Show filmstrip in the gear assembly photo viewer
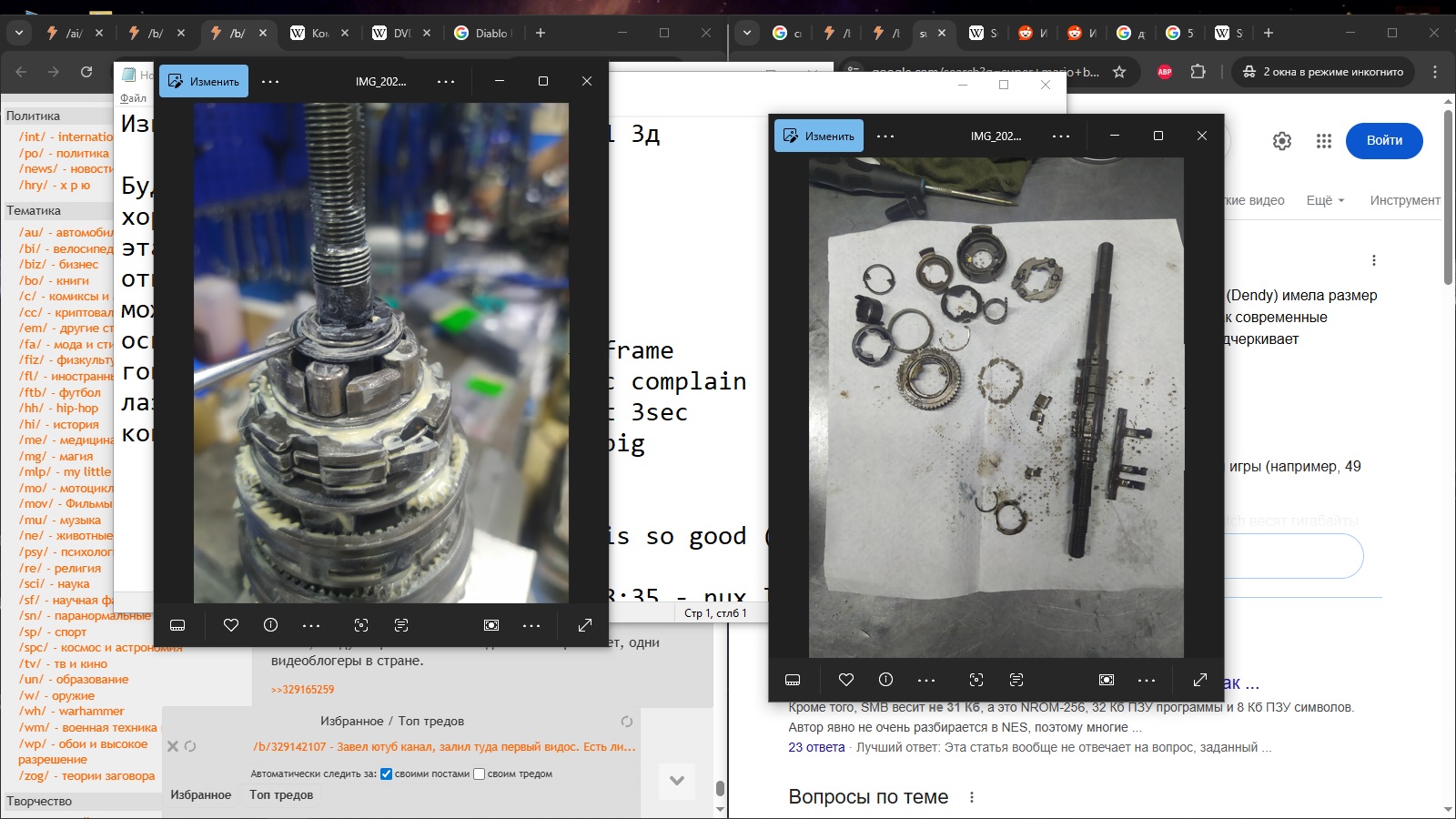This screenshot has width=1456, height=819. tap(177, 625)
